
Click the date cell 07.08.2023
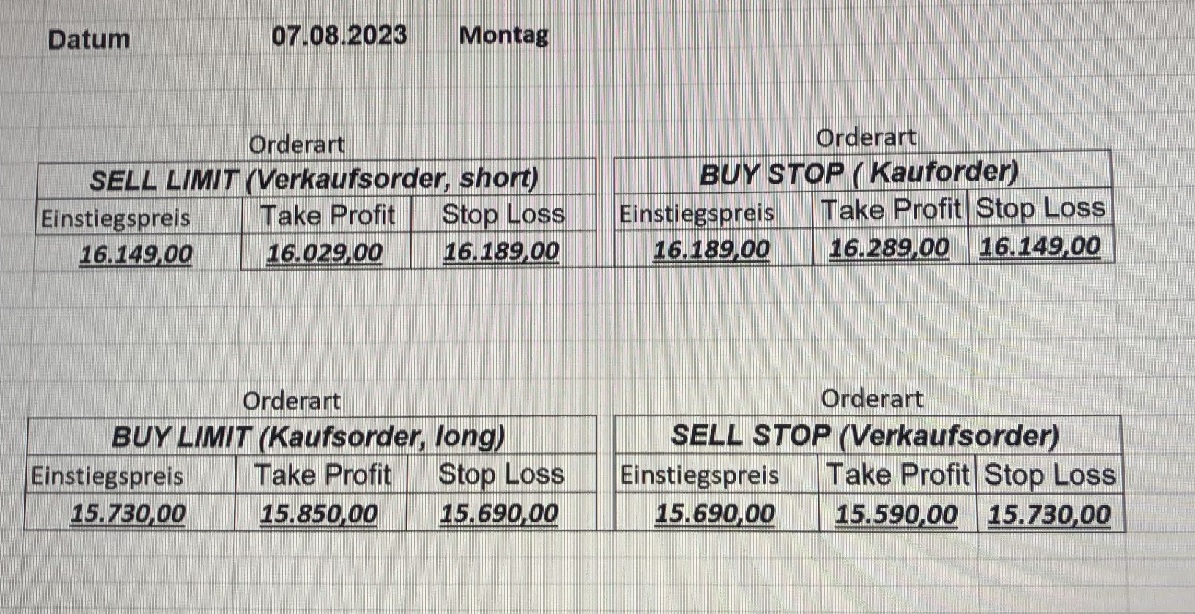click(x=339, y=36)
